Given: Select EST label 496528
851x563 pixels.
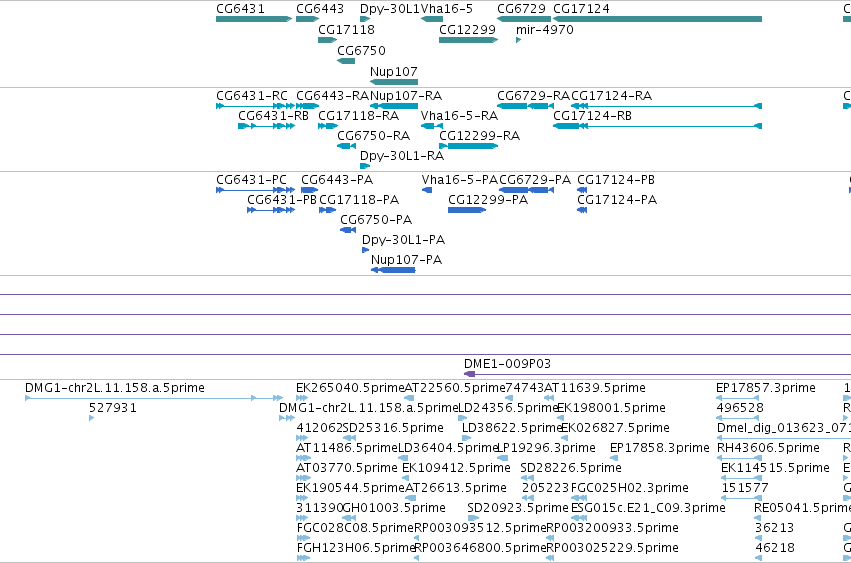Looking at the screenshot, I should [740, 408].
